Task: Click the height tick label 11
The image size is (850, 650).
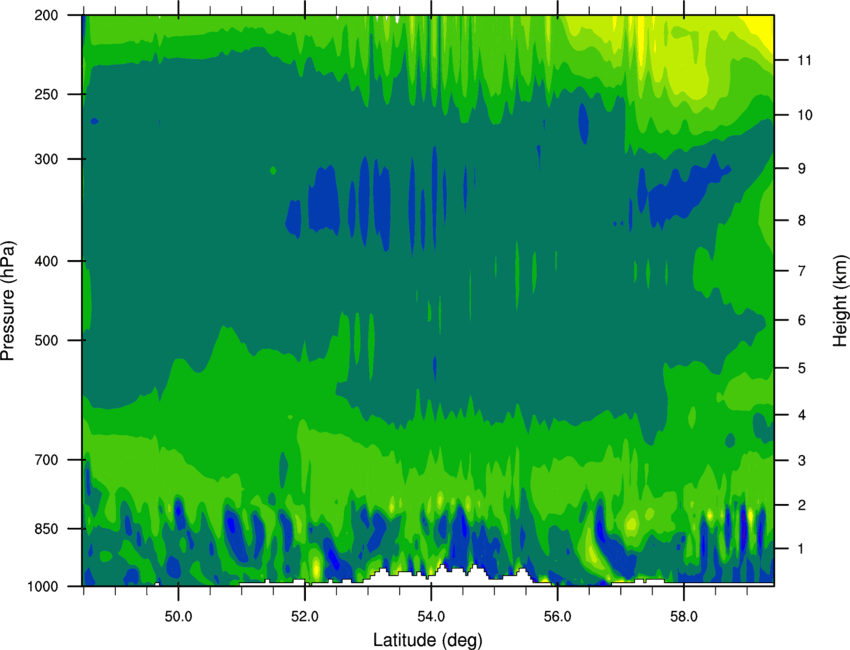Action: pyautogui.click(x=804, y=60)
